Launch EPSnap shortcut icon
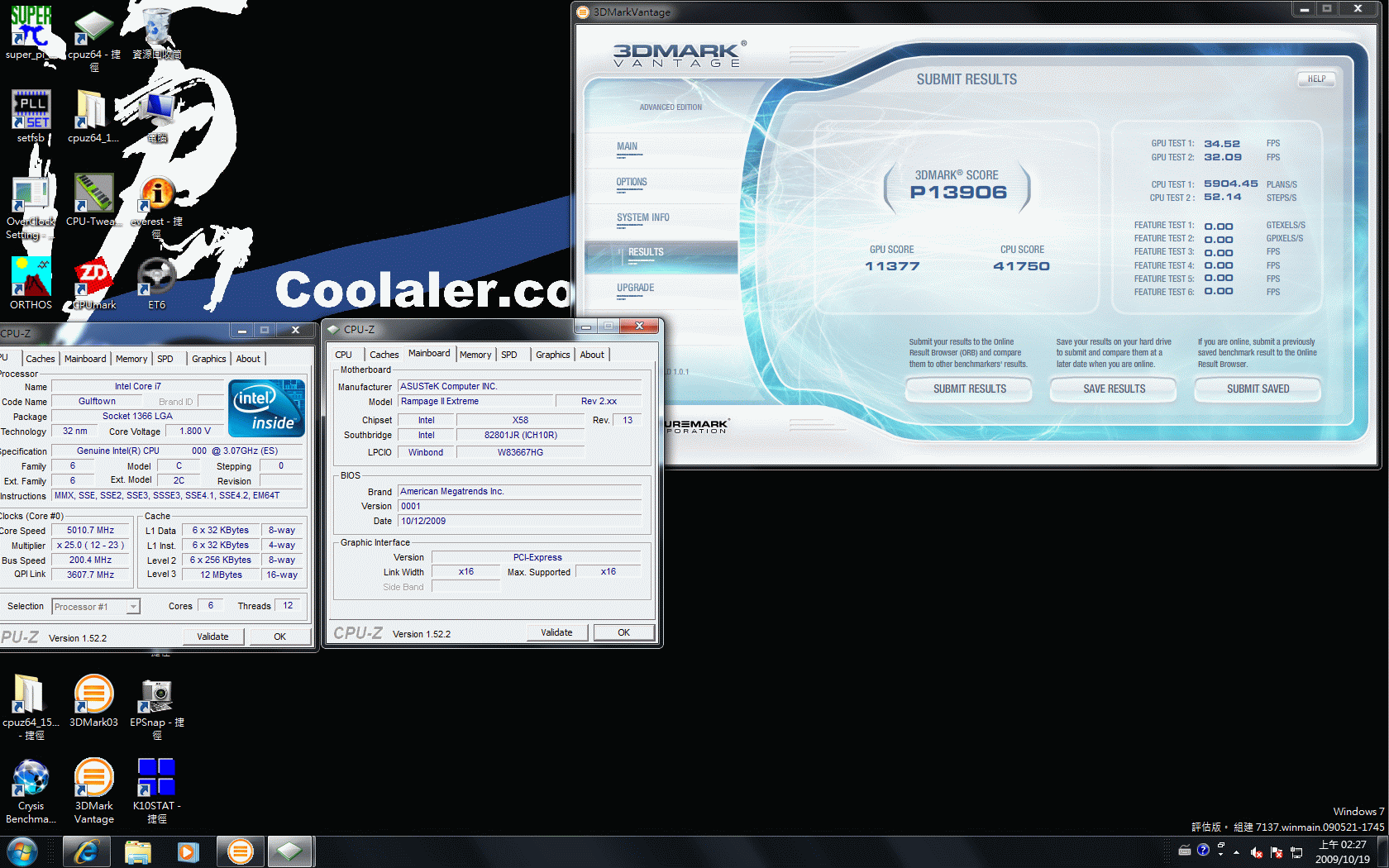 pyautogui.click(x=156, y=707)
